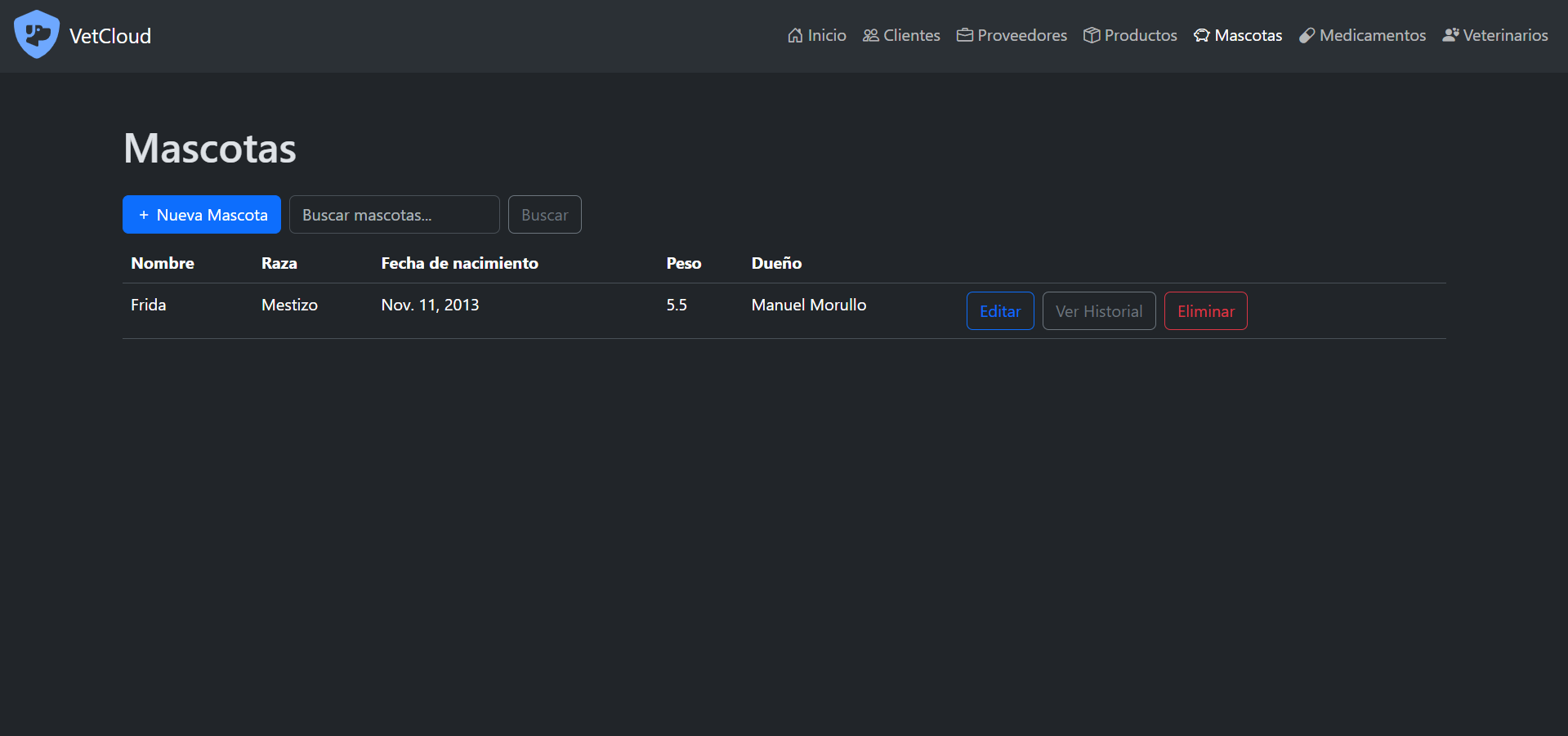Select the Frida name cell
This screenshot has height=736, width=1568.
coord(149,305)
